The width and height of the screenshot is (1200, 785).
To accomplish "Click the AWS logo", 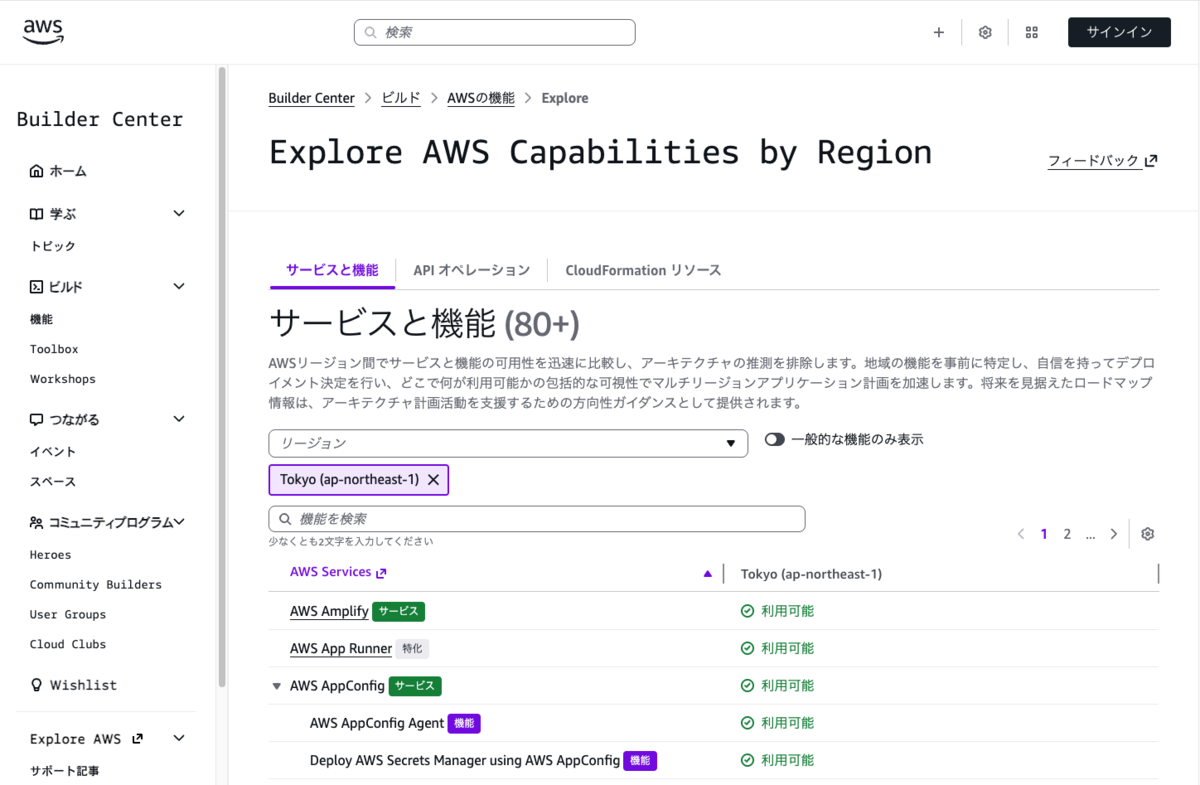I will point(43,33).
